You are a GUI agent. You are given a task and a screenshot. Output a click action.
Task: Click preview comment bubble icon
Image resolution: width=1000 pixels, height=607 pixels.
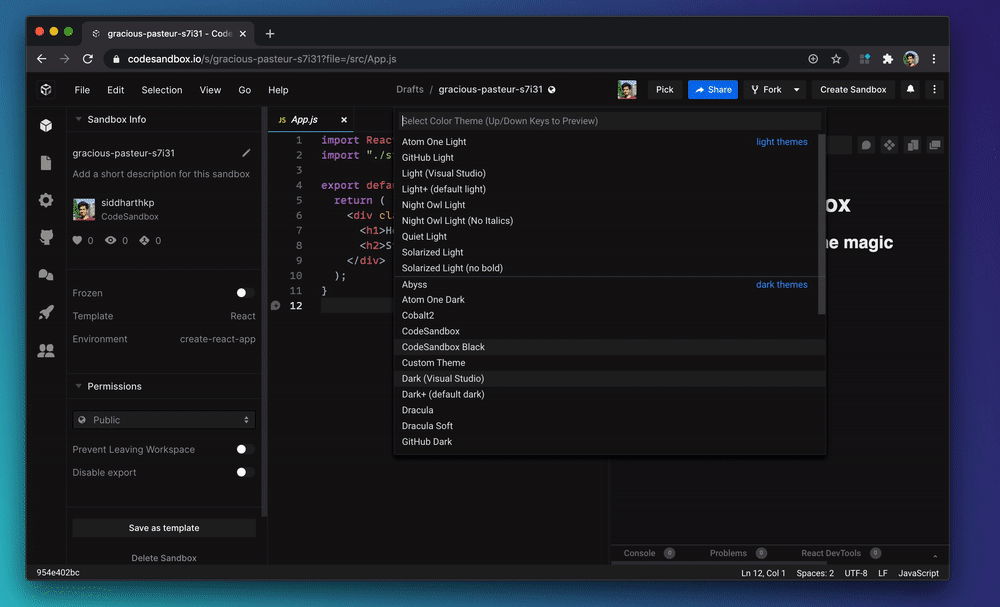(x=866, y=145)
